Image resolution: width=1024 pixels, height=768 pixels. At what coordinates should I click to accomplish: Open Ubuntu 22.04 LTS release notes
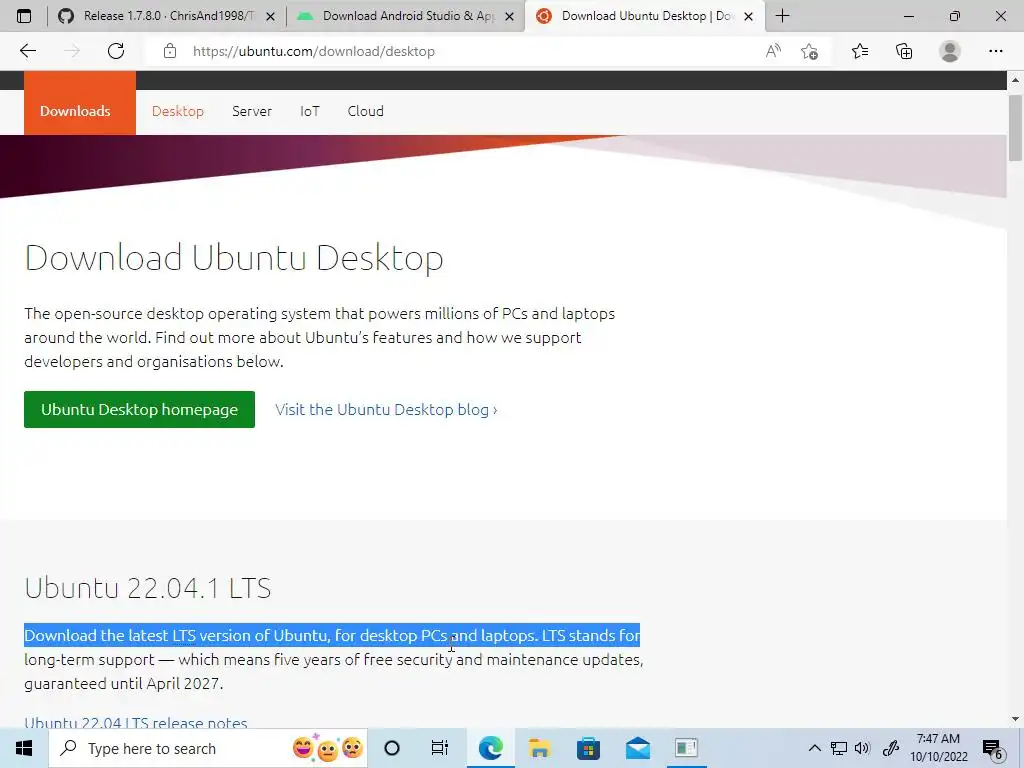[136, 722]
